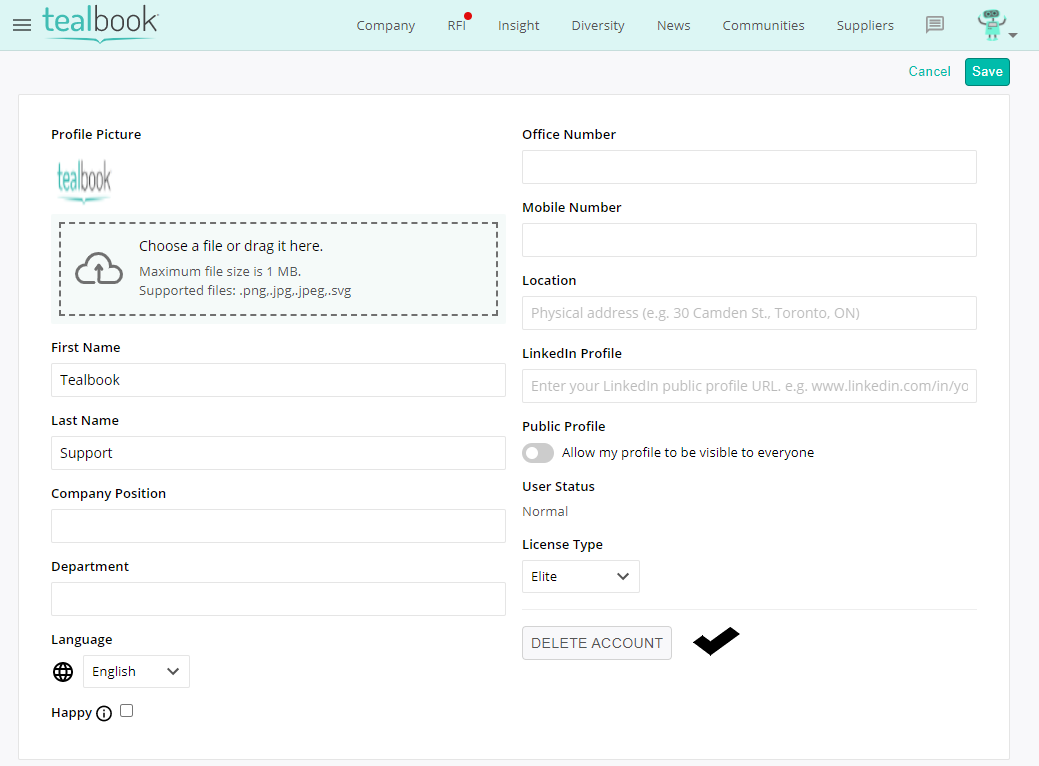
Task: Open the RFI menu item
Action: click(x=456, y=26)
